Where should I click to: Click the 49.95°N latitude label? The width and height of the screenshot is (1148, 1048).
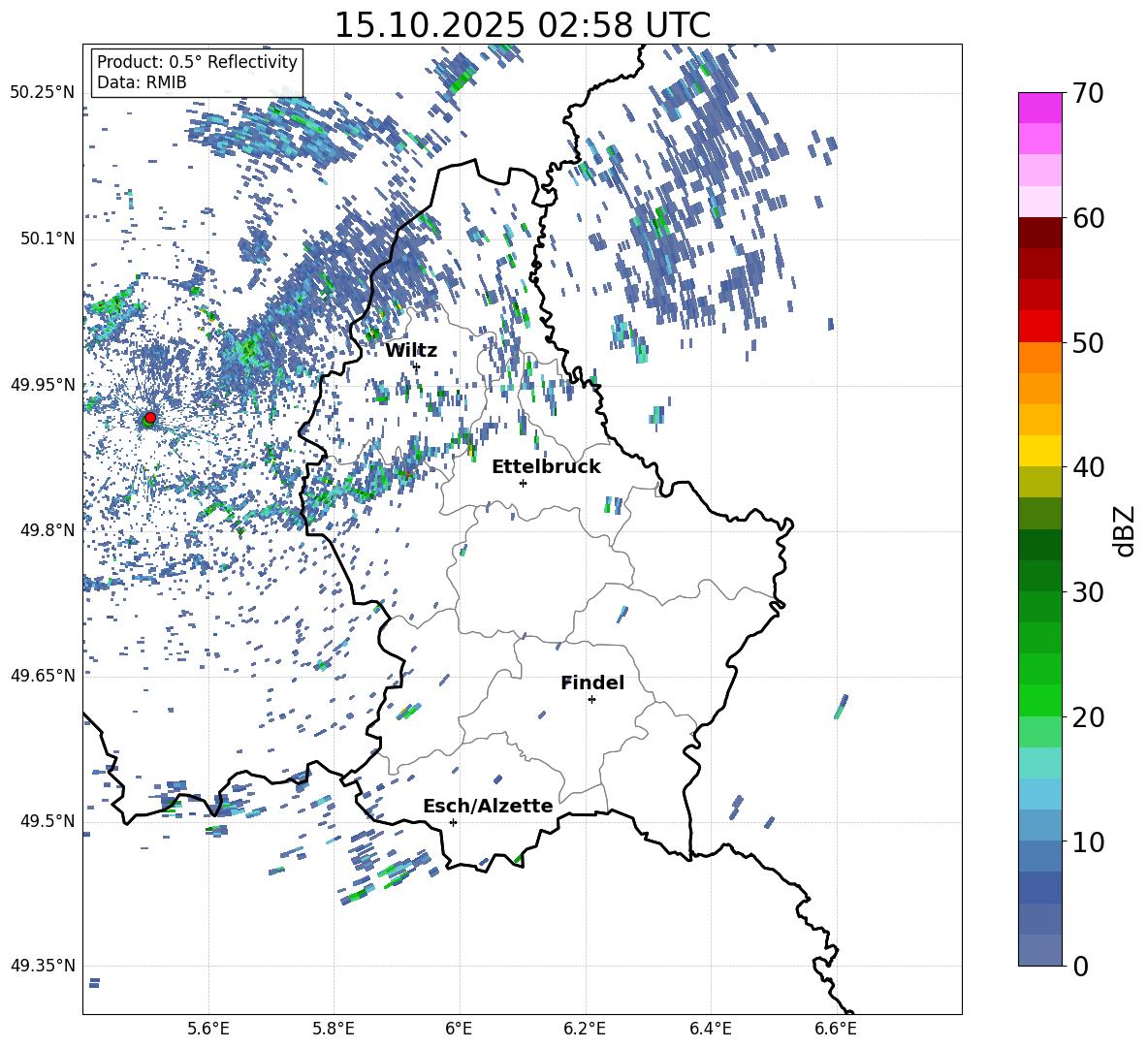(x=43, y=385)
